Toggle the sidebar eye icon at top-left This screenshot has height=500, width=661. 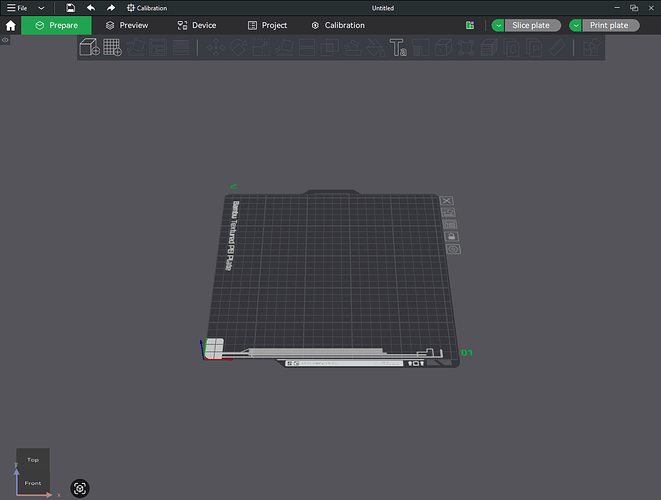(x=5, y=40)
